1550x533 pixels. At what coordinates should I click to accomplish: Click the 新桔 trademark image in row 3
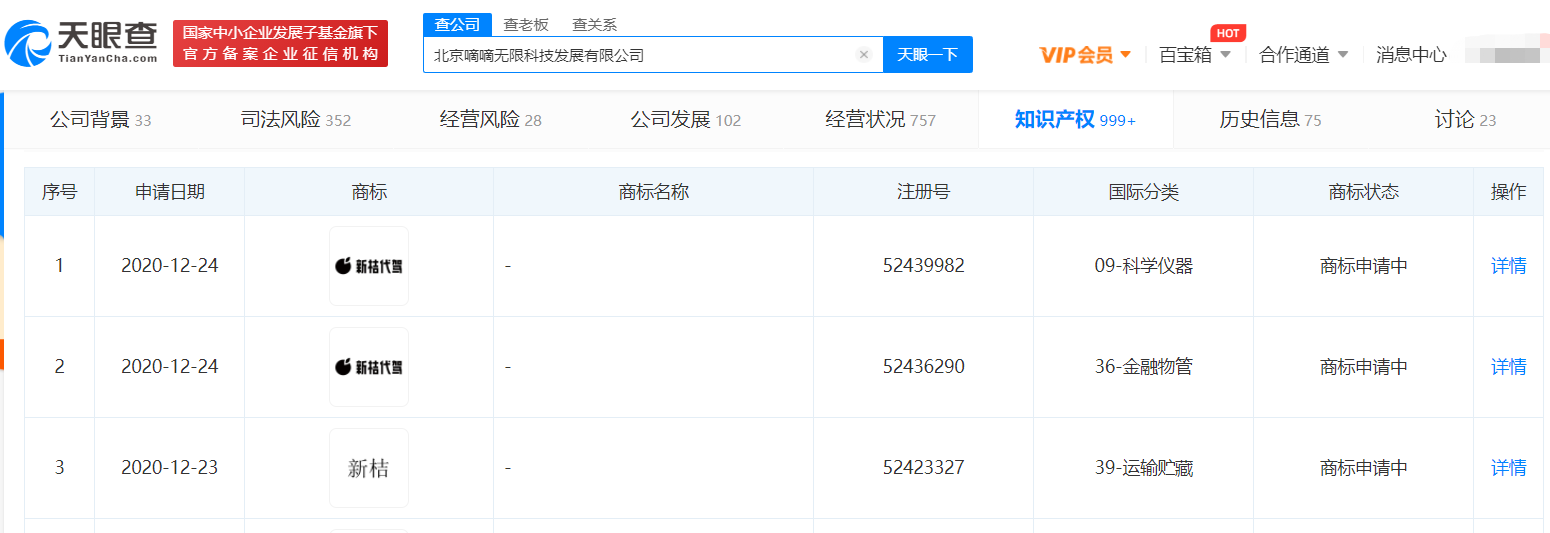pyautogui.click(x=369, y=468)
